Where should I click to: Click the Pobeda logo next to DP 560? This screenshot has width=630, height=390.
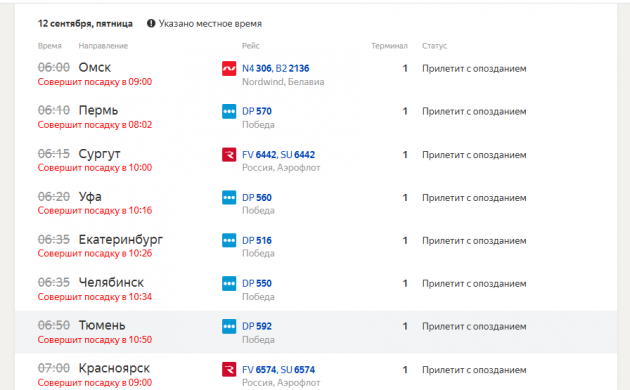(229, 198)
